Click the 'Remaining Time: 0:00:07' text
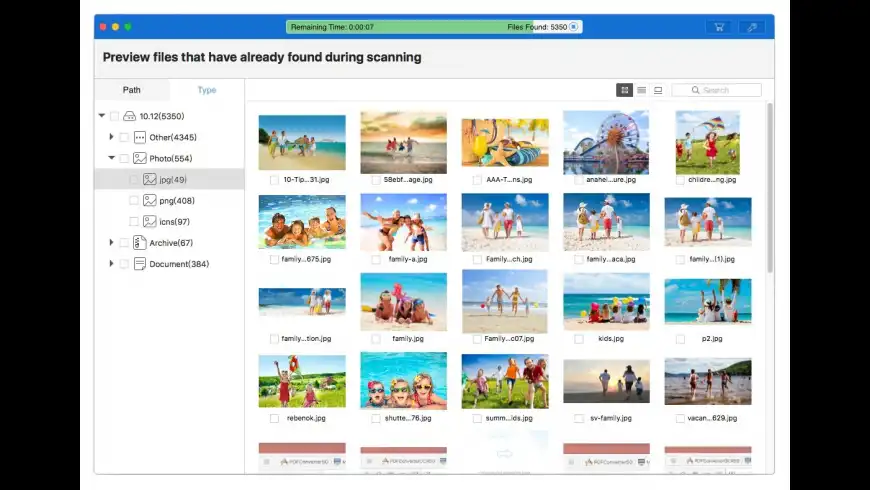The width and height of the screenshot is (870, 490). 332,27
